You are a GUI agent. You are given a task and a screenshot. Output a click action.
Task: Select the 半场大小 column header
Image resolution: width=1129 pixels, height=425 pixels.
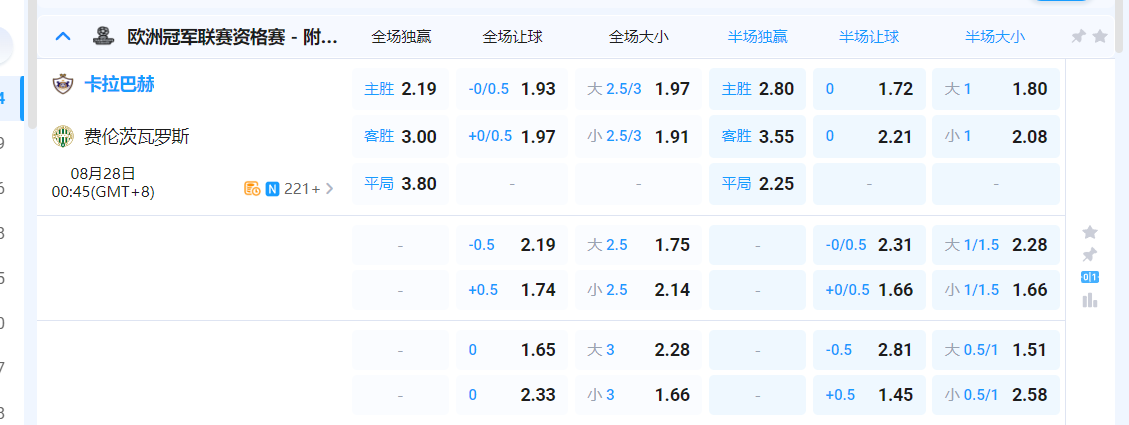coord(995,37)
